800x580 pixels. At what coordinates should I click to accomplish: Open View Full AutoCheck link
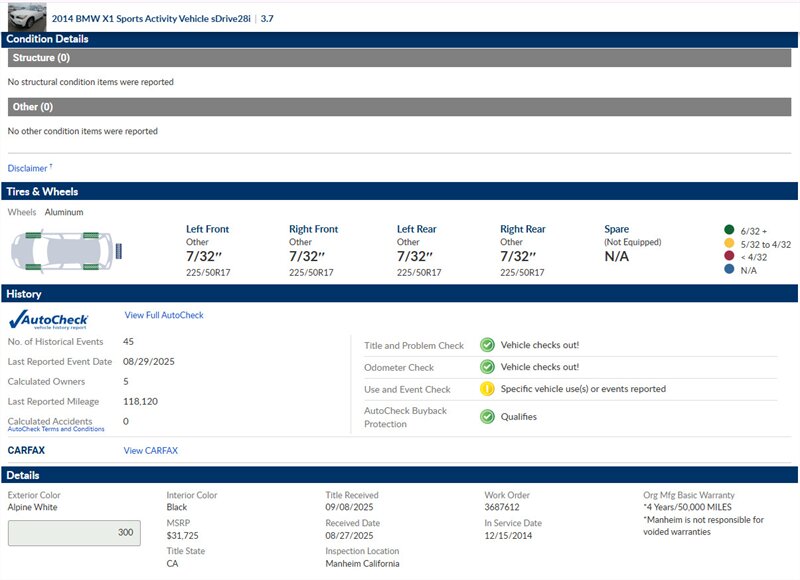pos(164,315)
